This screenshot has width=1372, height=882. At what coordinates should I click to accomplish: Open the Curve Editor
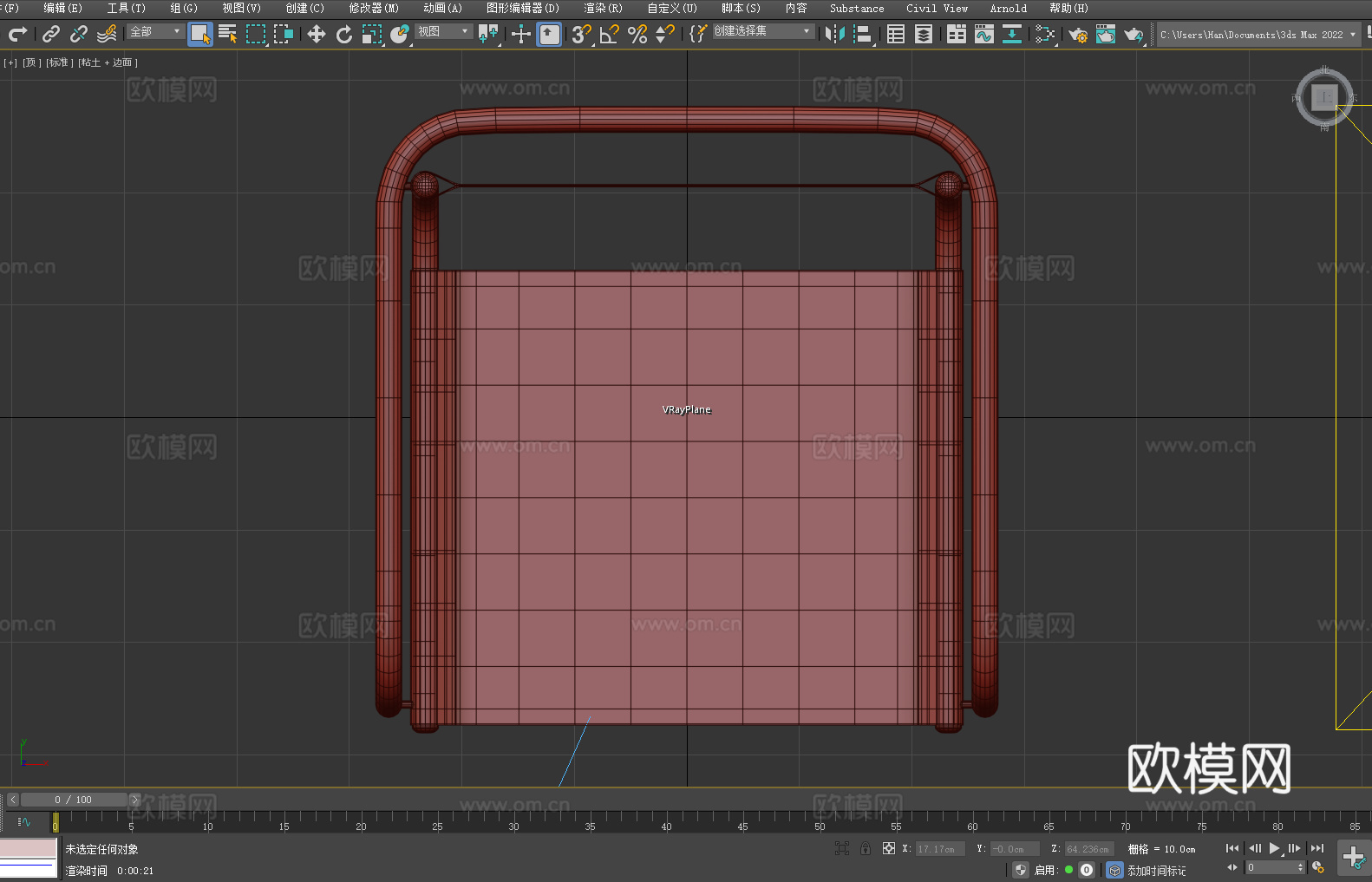pyautogui.click(x=984, y=34)
